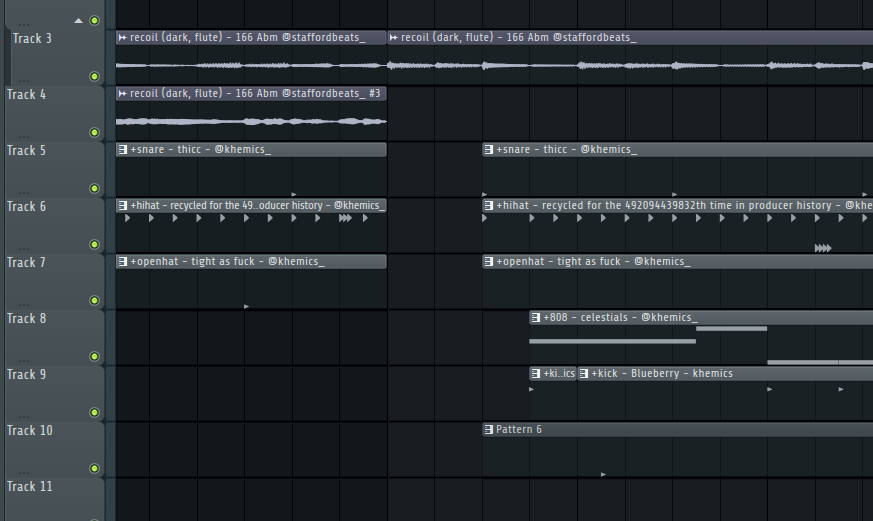This screenshot has width=873, height=521.
Task: Toggle mute light for Track 4
Action: tap(95, 132)
